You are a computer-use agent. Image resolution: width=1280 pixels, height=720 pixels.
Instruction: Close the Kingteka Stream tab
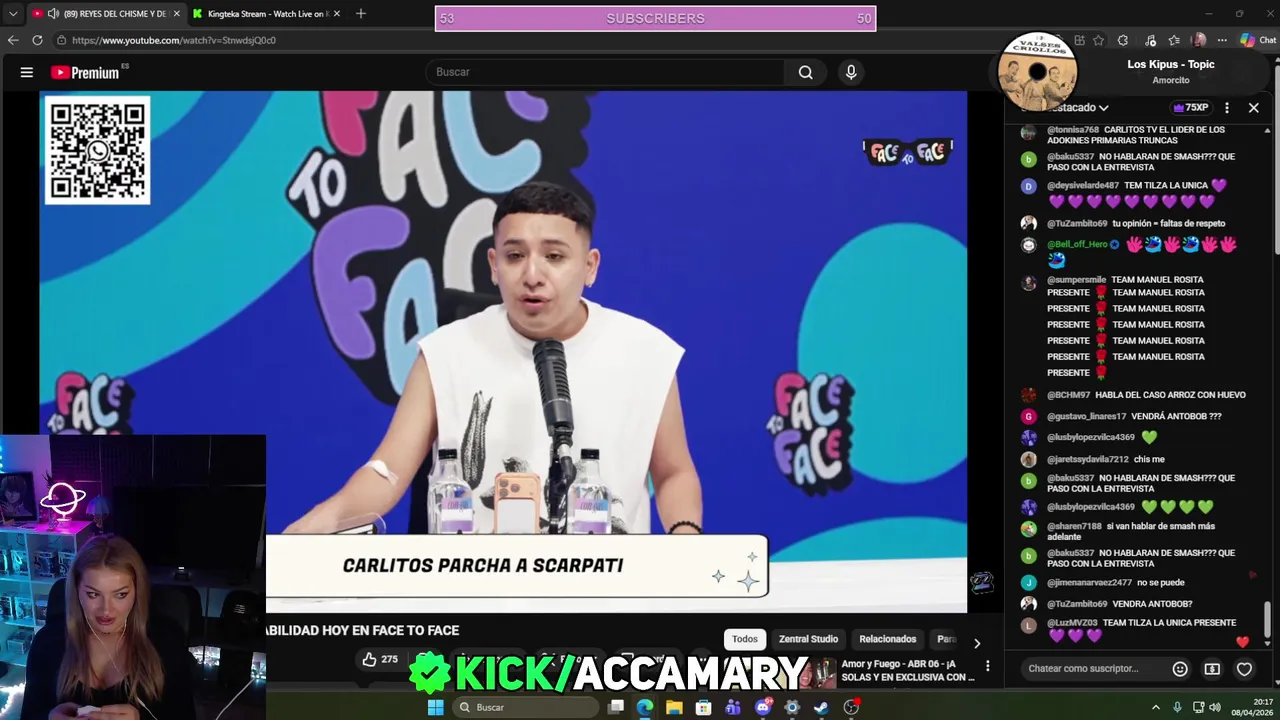click(337, 14)
